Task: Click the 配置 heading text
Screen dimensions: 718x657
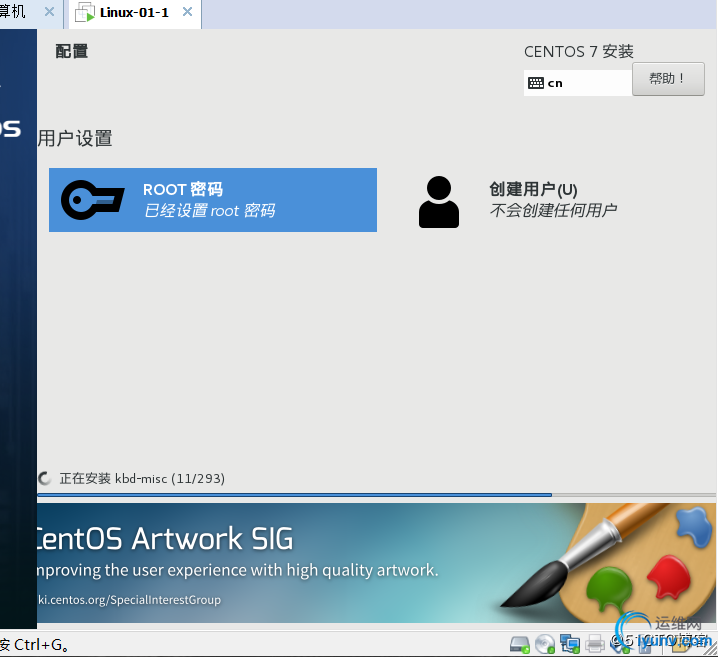Action: pyautogui.click(x=72, y=51)
